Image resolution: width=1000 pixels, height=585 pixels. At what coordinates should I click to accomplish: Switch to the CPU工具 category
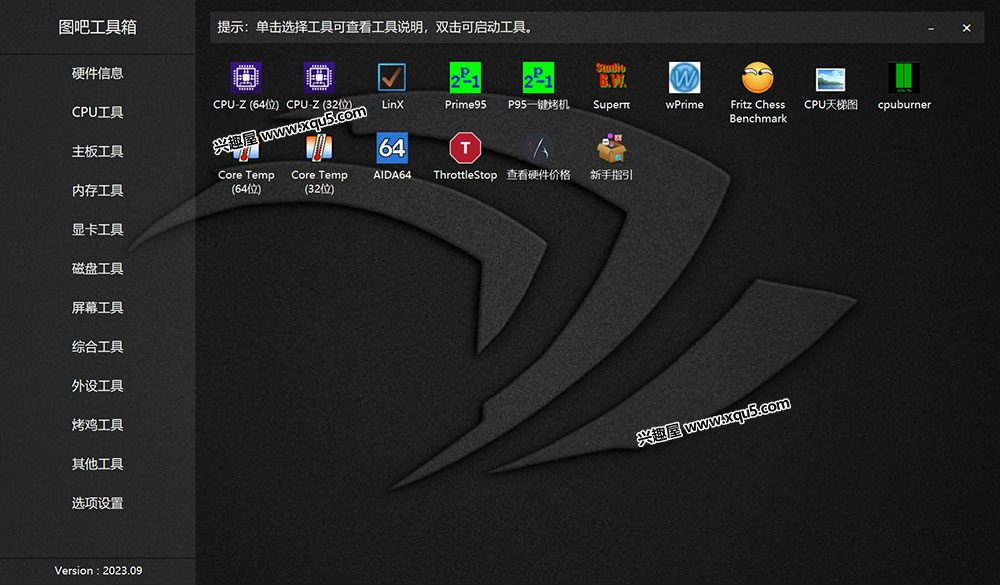98,112
